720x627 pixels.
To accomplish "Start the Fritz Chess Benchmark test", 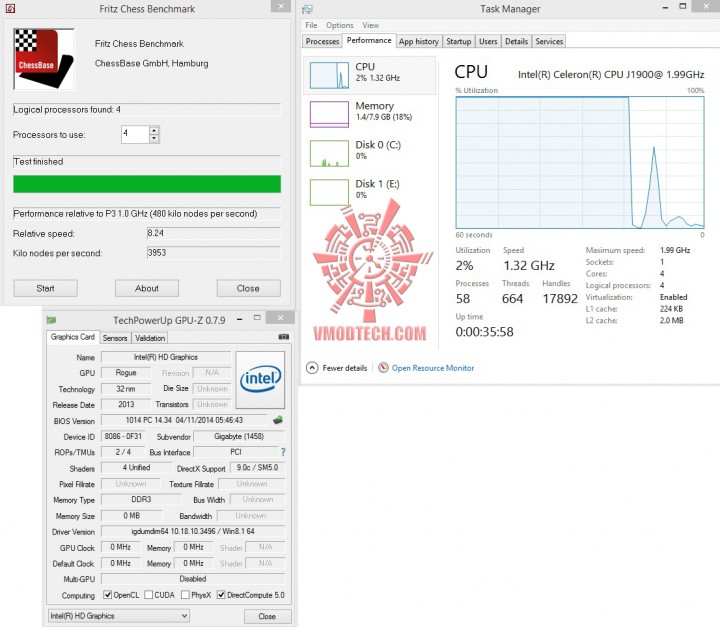I will coord(45,288).
